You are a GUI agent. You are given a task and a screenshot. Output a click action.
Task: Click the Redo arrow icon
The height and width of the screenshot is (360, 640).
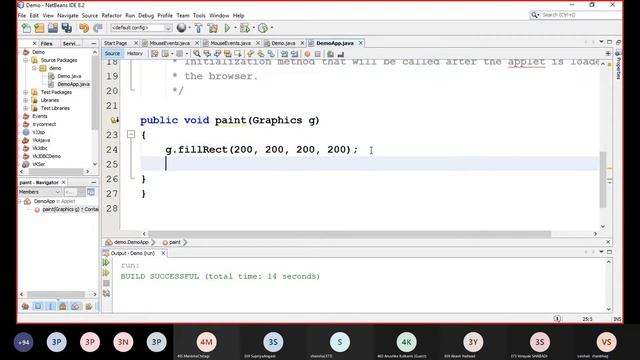[98, 28]
